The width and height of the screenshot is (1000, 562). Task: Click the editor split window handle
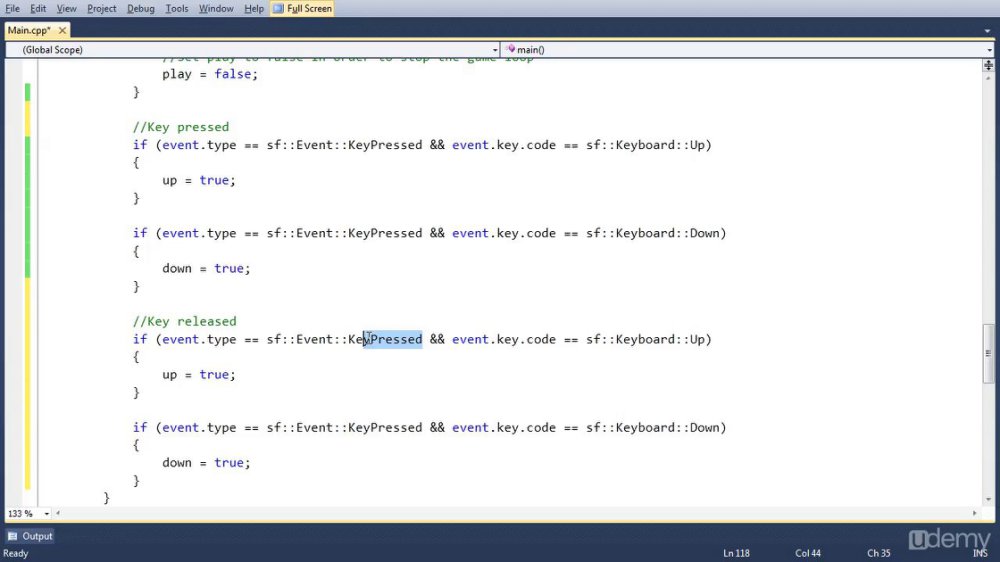[x=988, y=65]
